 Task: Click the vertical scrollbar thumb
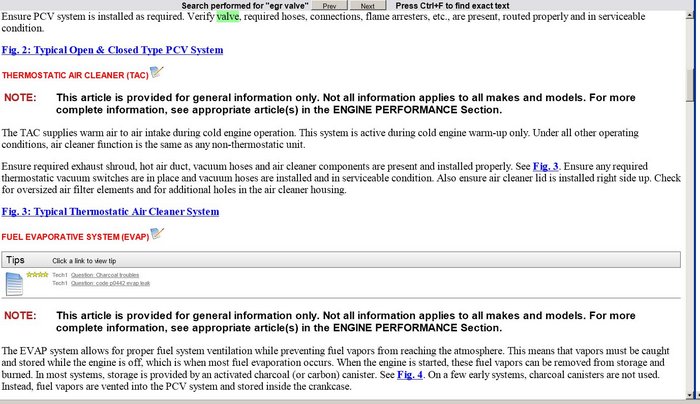pos(690,85)
